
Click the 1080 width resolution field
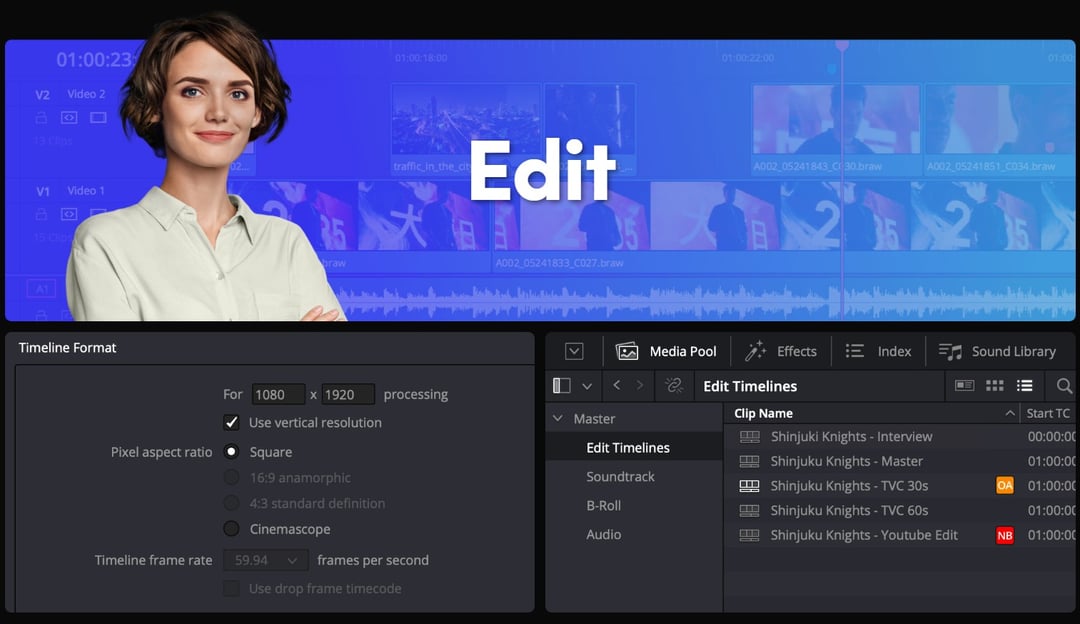pos(278,395)
